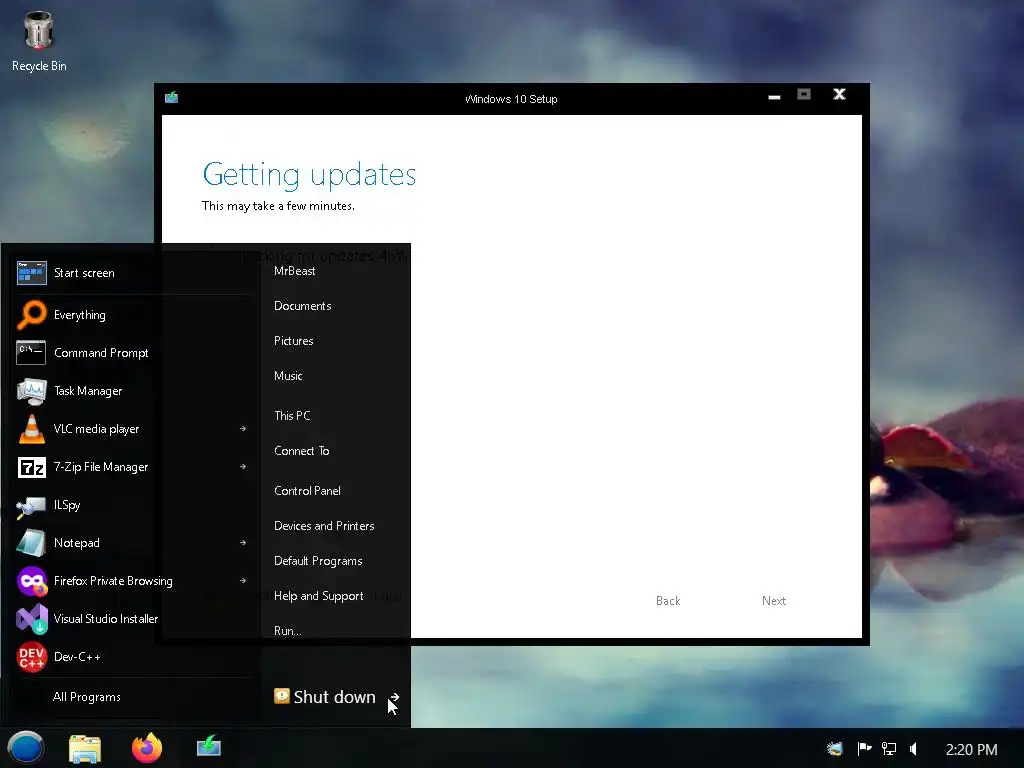The height and width of the screenshot is (768, 1024).
Task: Switch to Windows 10 Setup taskbar icon
Action: (209, 745)
